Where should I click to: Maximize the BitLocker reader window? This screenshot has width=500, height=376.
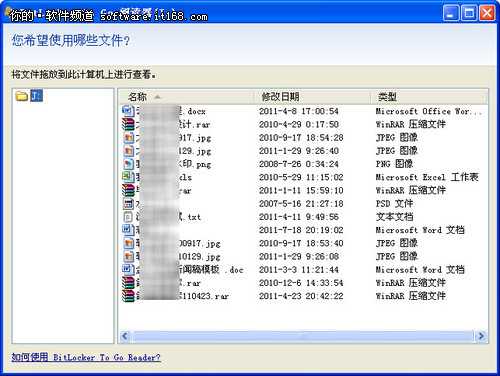(469, 13)
